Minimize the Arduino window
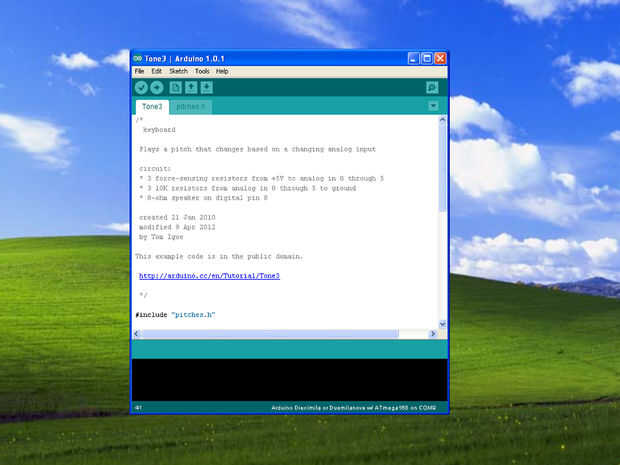Viewport: 620px width, 465px height. click(x=413, y=59)
